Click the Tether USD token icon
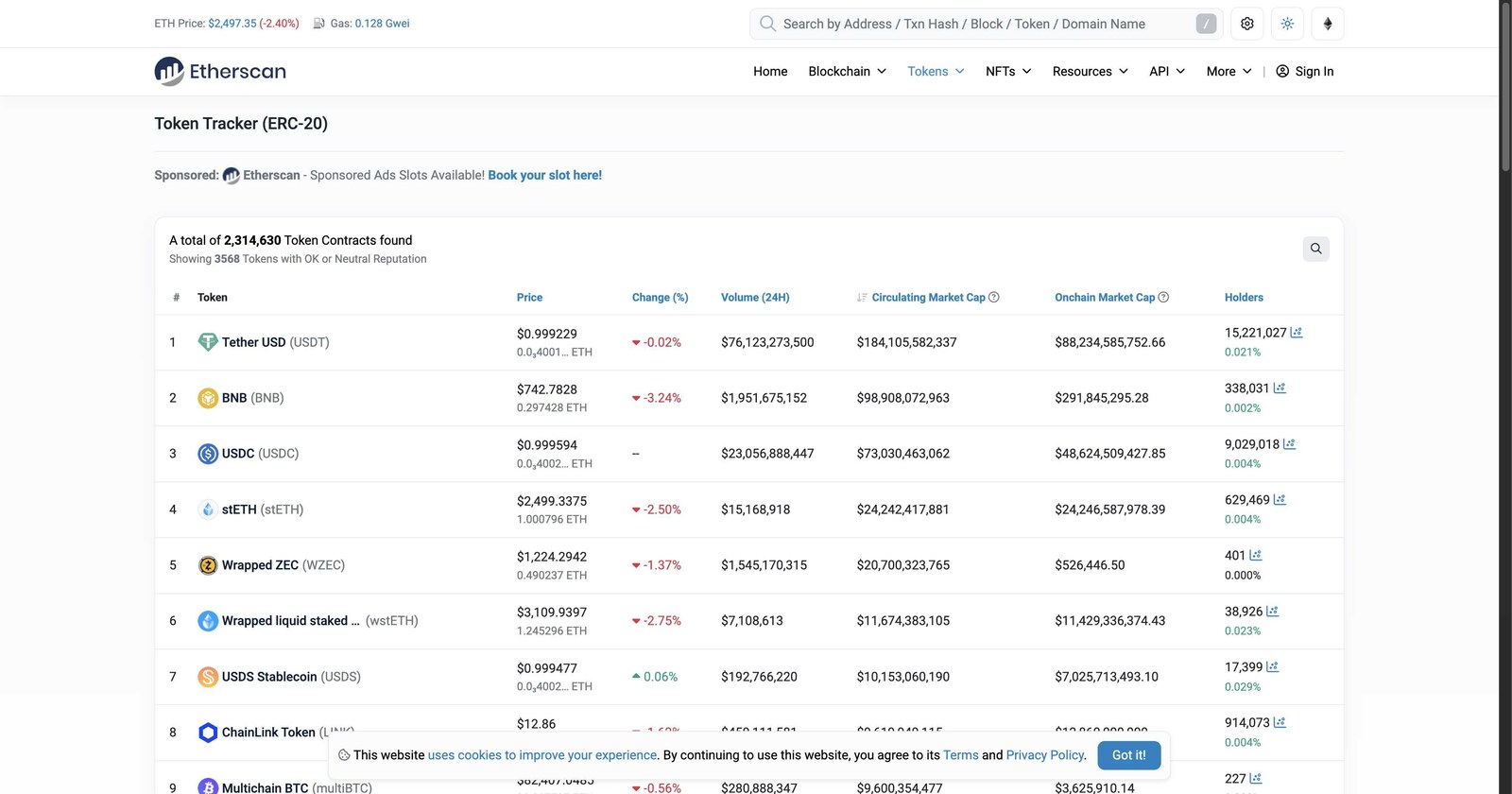Image resolution: width=1512 pixels, height=794 pixels. pos(208,342)
